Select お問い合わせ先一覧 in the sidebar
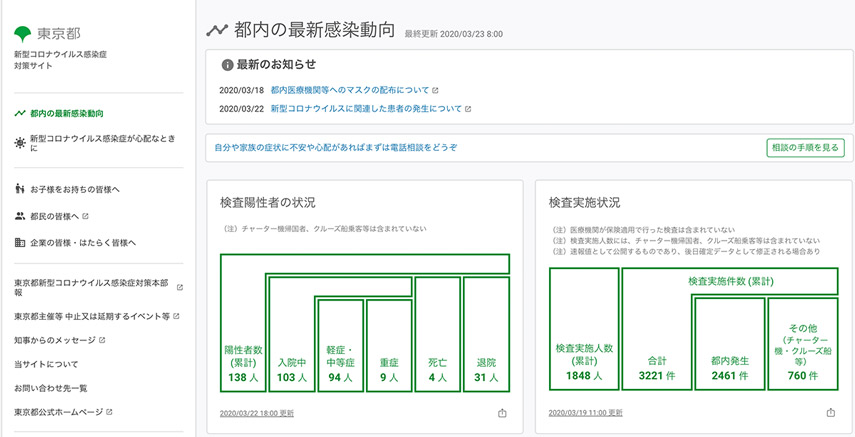This screenshot has height=437, width=855. [51, 388]
